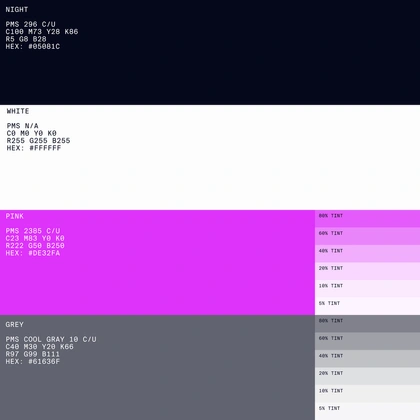Image resolution: width=420 pixels, height=420 pixels.
Task: Select the grey 20% tint swatch
Action: coord(367,376)
